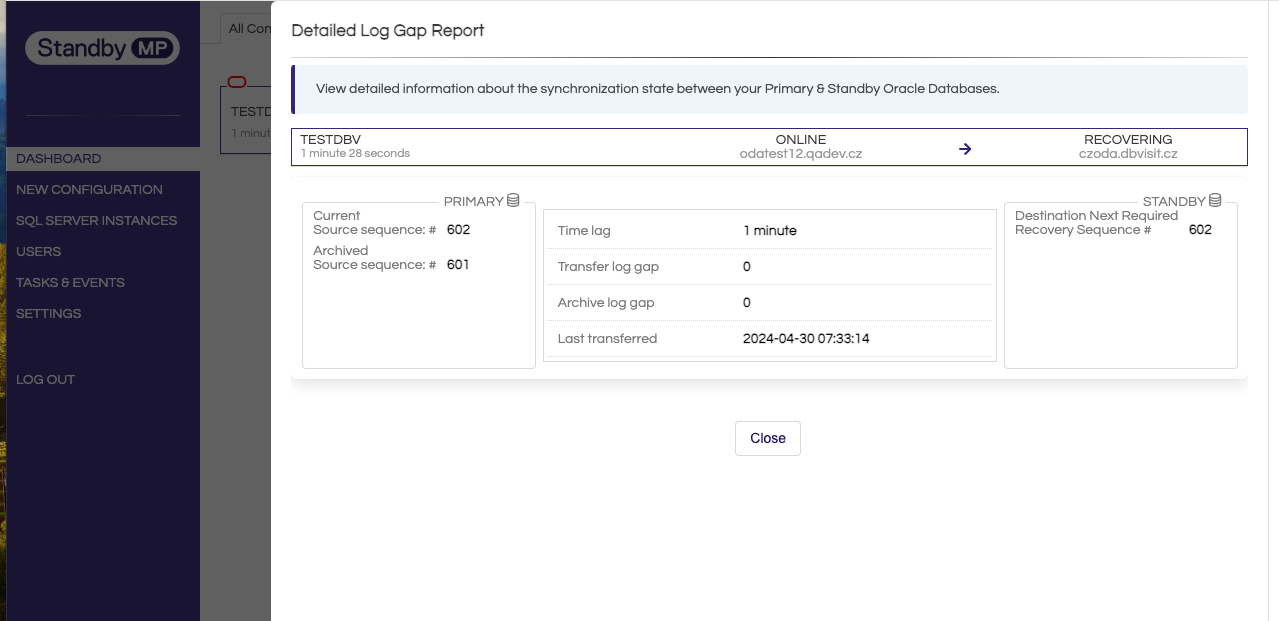Viewport: 1279px width, 621px height.
Task: Click the blue info banner about synchronization state
Action: tap(769, 89)
